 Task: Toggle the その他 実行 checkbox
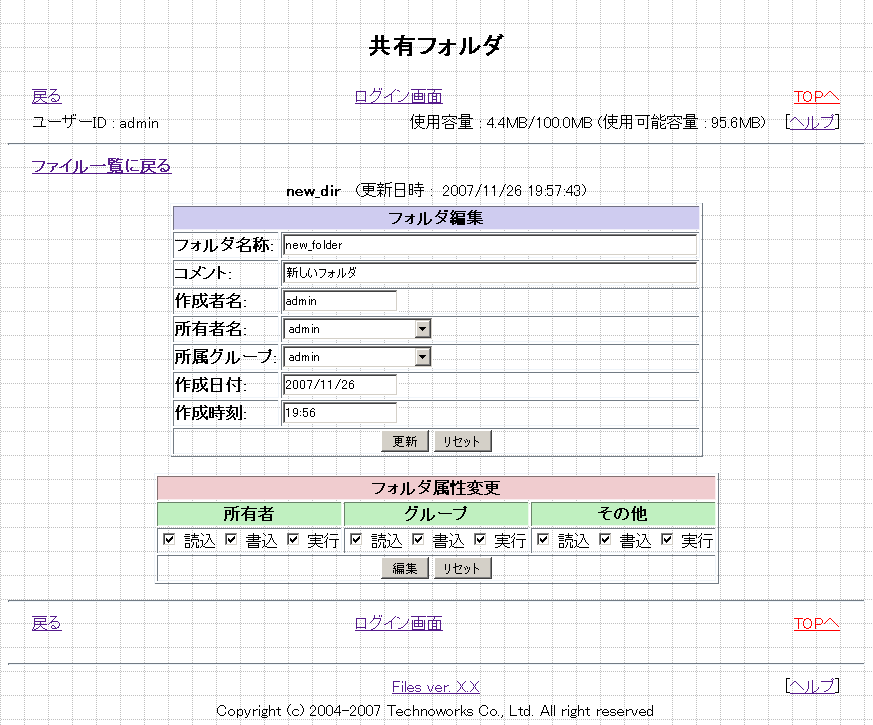(x=667, y=540)
